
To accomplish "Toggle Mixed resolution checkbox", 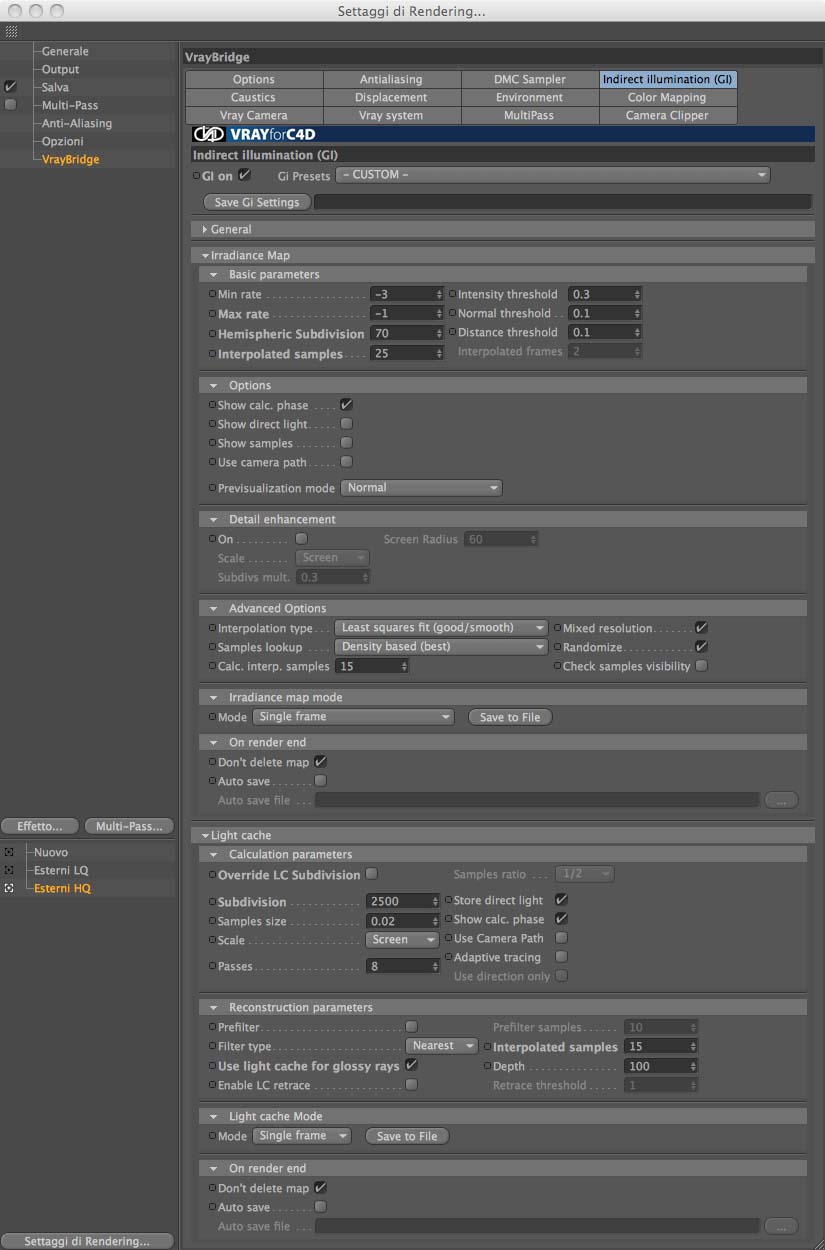I will pos(701,628).
